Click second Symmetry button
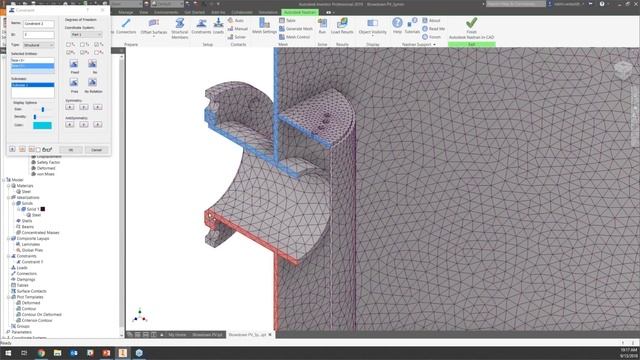Viewport: 640px width, 360px height. [84, 107]
